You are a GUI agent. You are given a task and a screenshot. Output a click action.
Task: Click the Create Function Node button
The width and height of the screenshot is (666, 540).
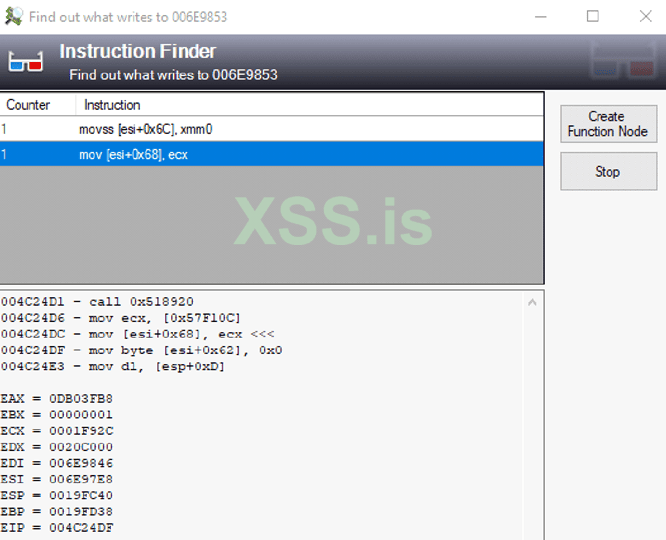pos(608,124)
